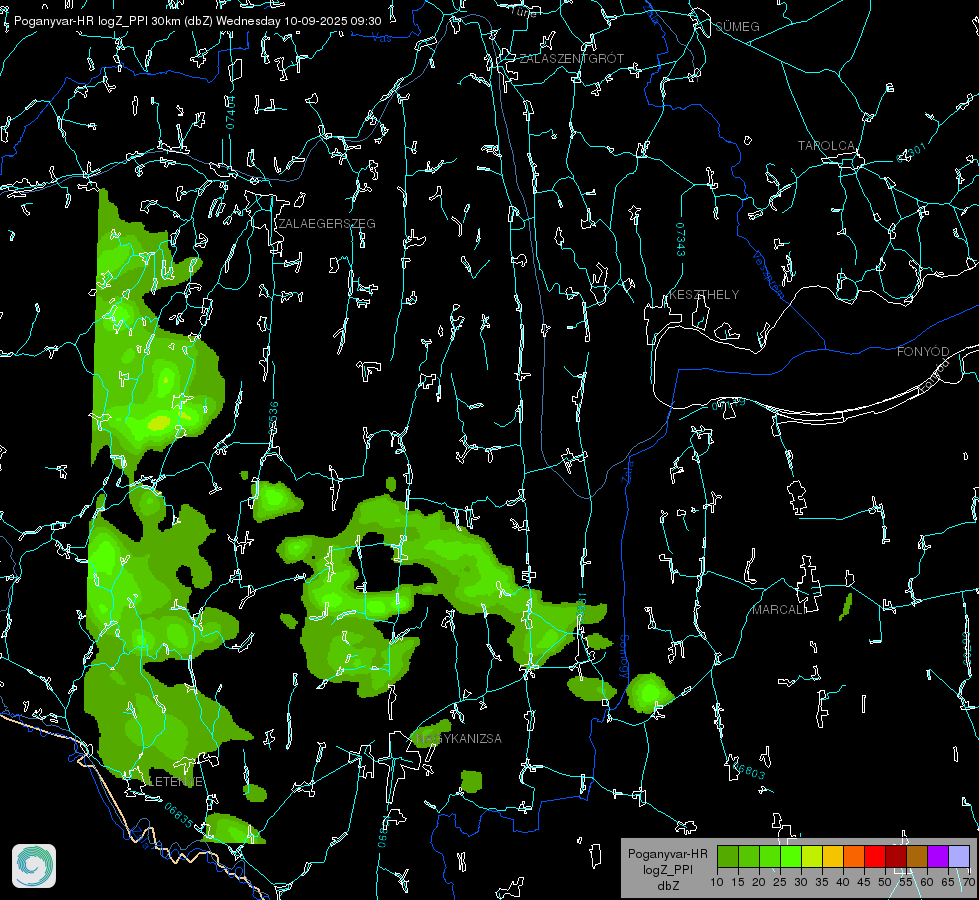979x900 pixels.
Task: Click the ZALASZENTGRÓT city label
Action: 571,59
